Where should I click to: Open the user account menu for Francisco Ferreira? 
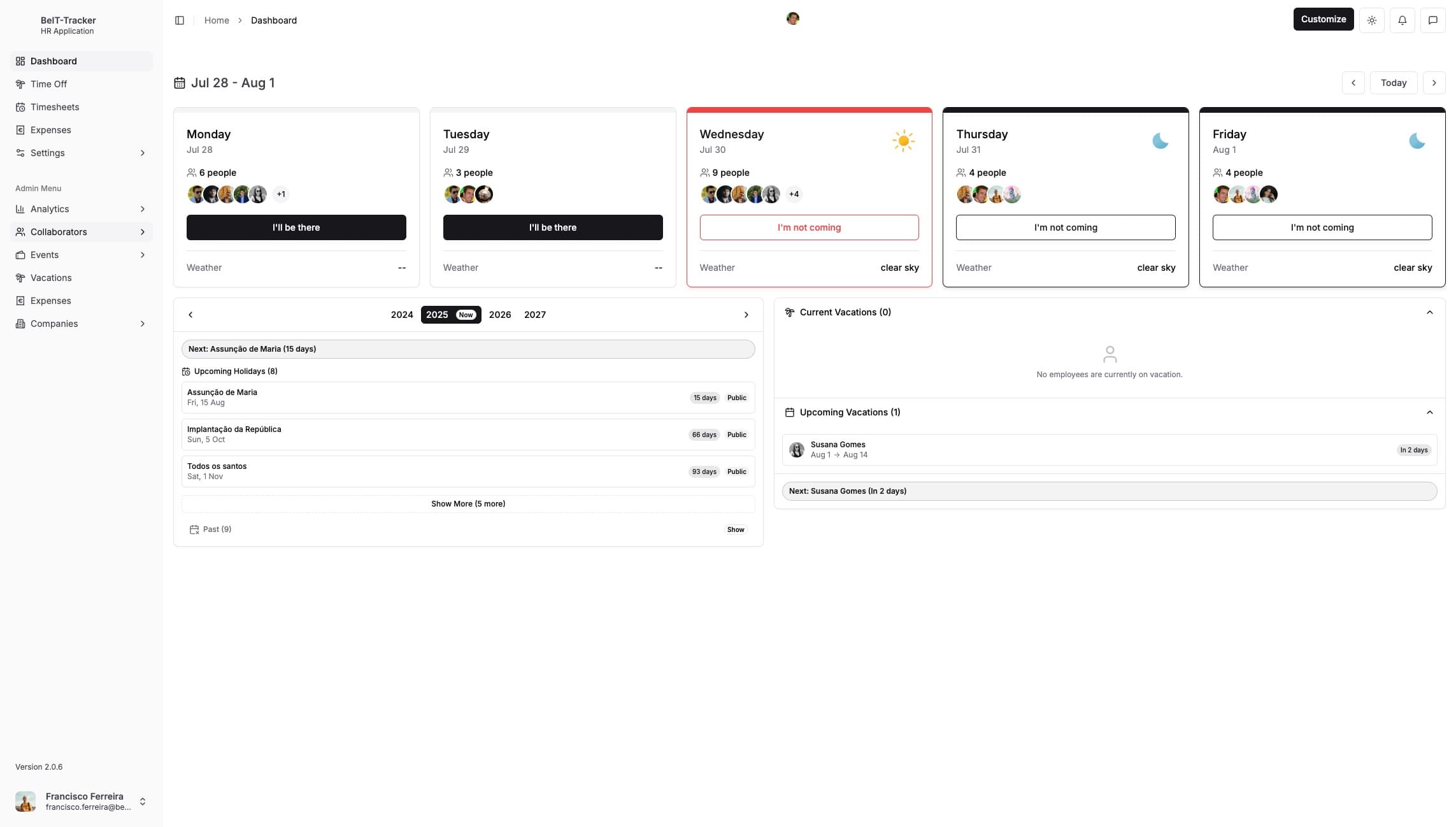(x=81, y=801)
